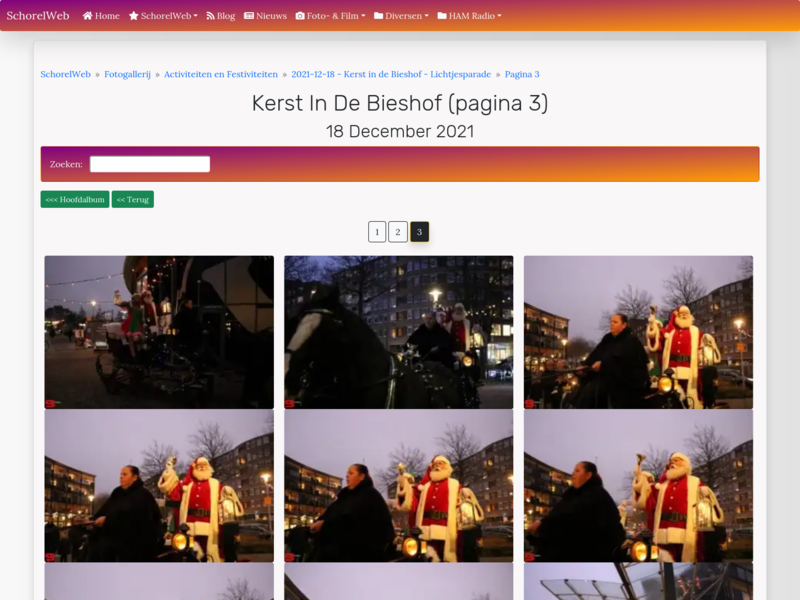Open second-row left thumbnail of Santa ringing bell

click(x=159, y=486)
